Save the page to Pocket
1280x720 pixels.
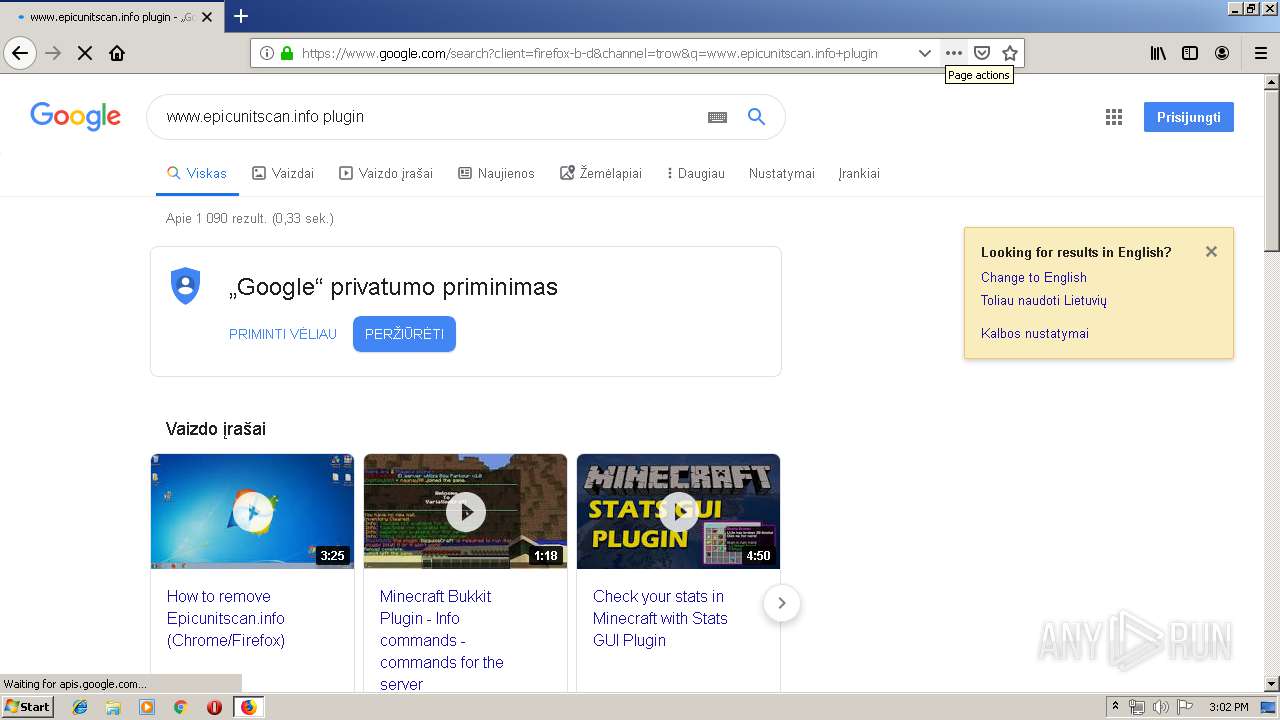tap(982, 53)
